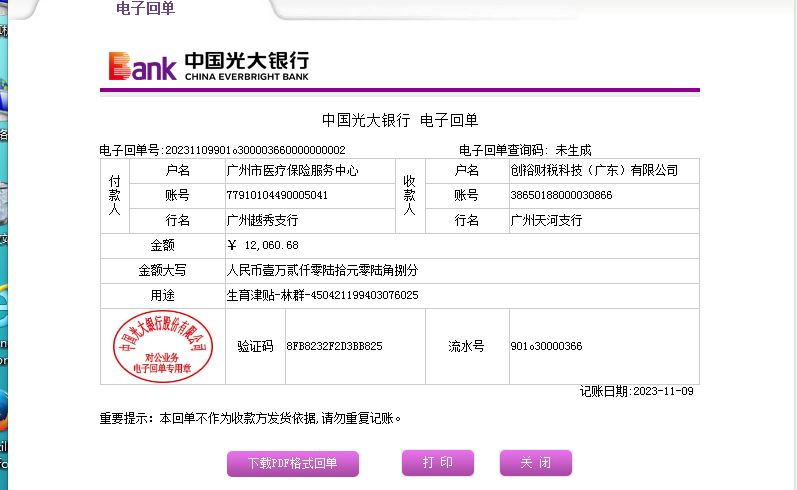Screen dimensions: 797x490
Task: Select the receipt number after 电子回单号
Action: pos(255,150)
